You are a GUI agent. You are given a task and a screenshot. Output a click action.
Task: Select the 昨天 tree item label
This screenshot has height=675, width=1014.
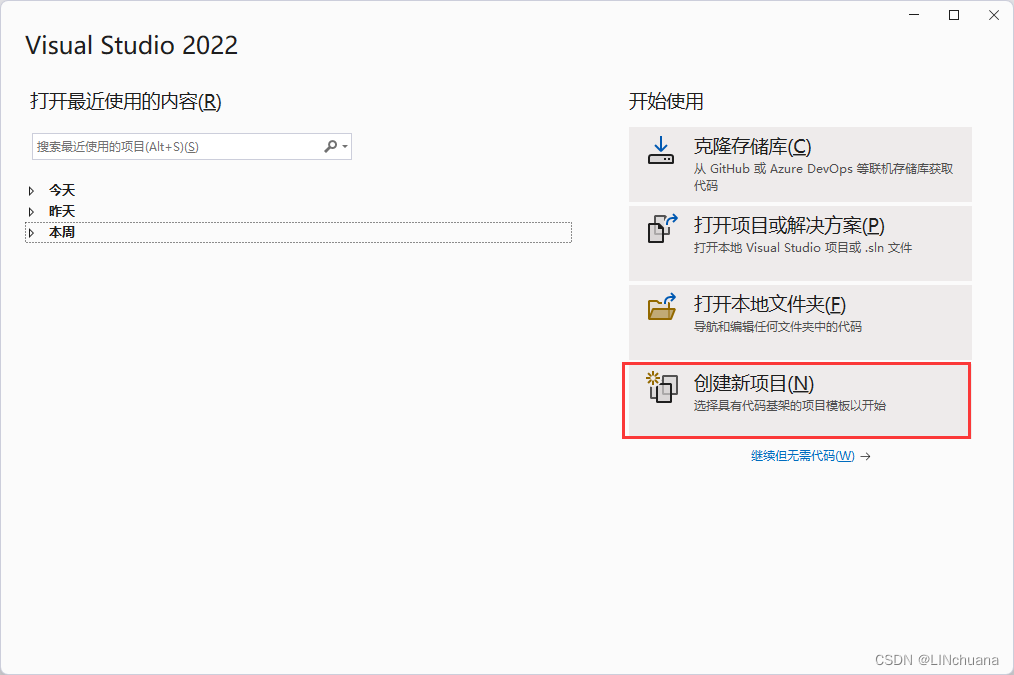[62, 211]
